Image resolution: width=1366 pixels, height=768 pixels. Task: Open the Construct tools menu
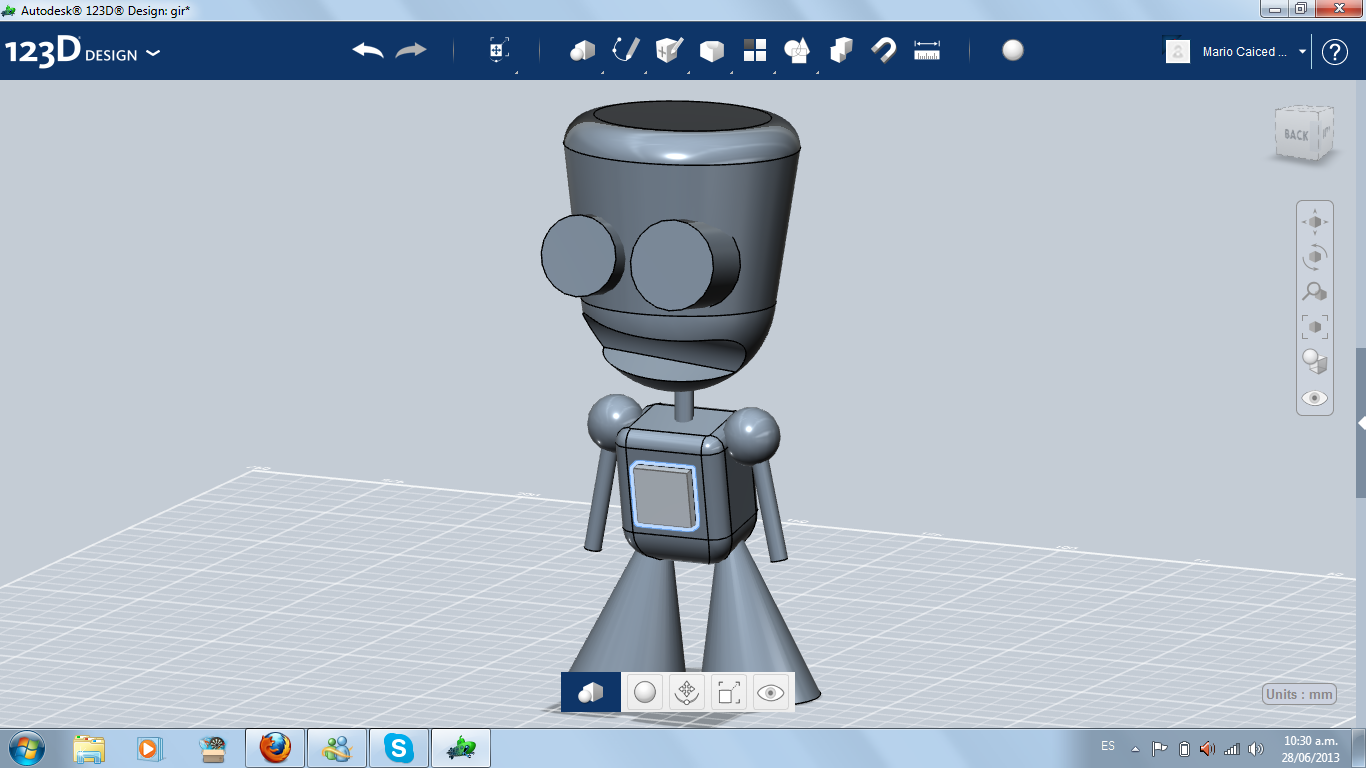coord(669,50)
